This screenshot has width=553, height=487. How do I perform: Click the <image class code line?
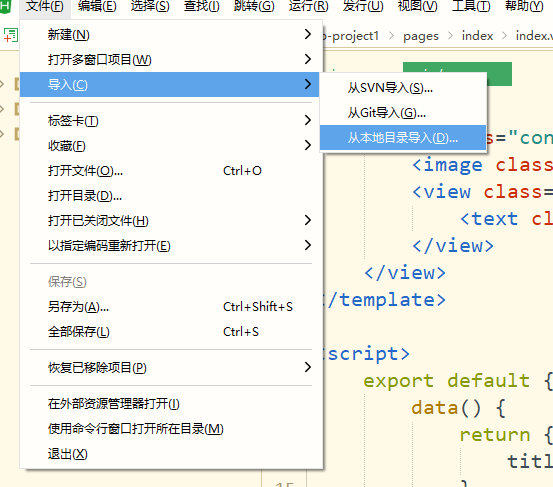(x=482, y=165)
